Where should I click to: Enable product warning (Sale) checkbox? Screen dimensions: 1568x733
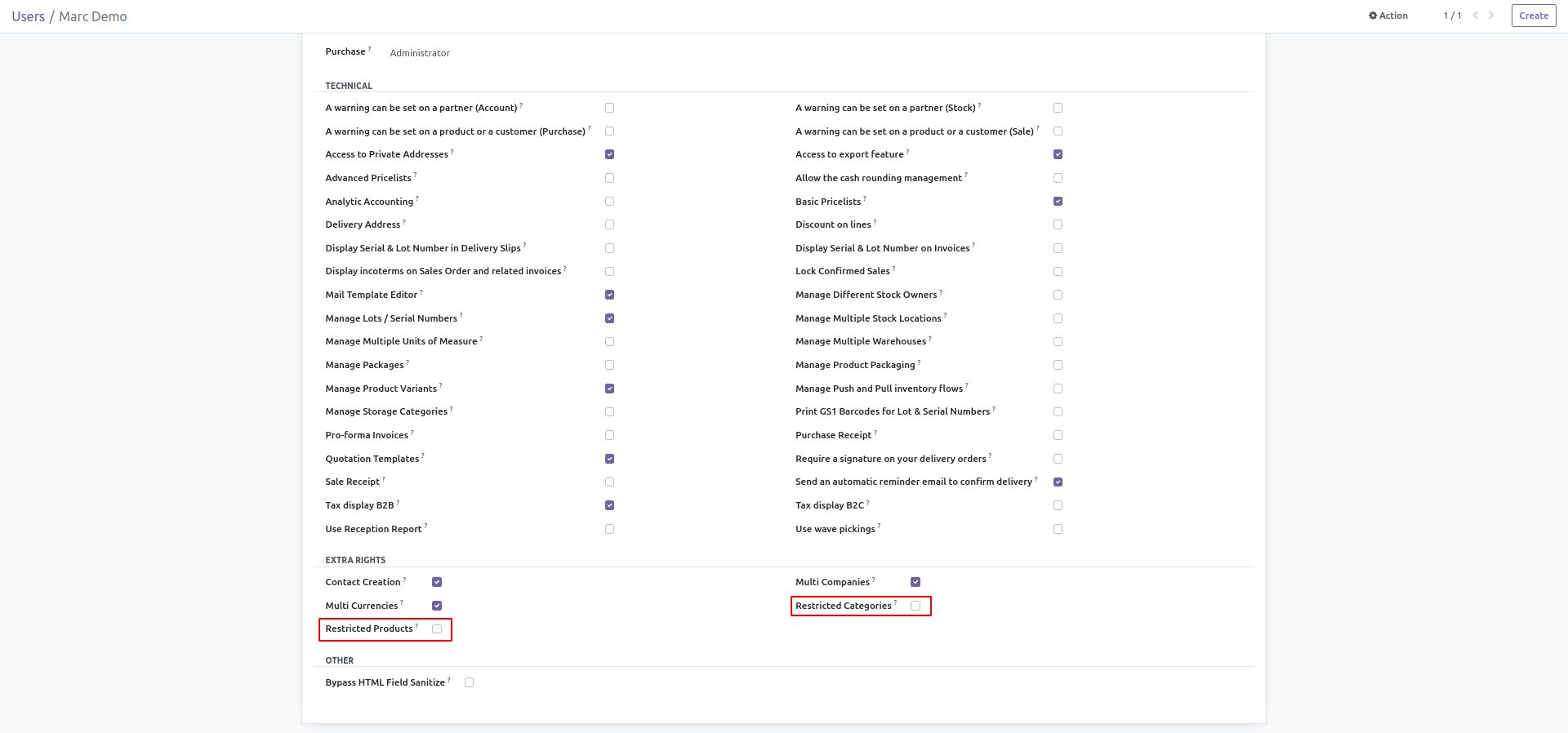click(x=1058, y=131)
